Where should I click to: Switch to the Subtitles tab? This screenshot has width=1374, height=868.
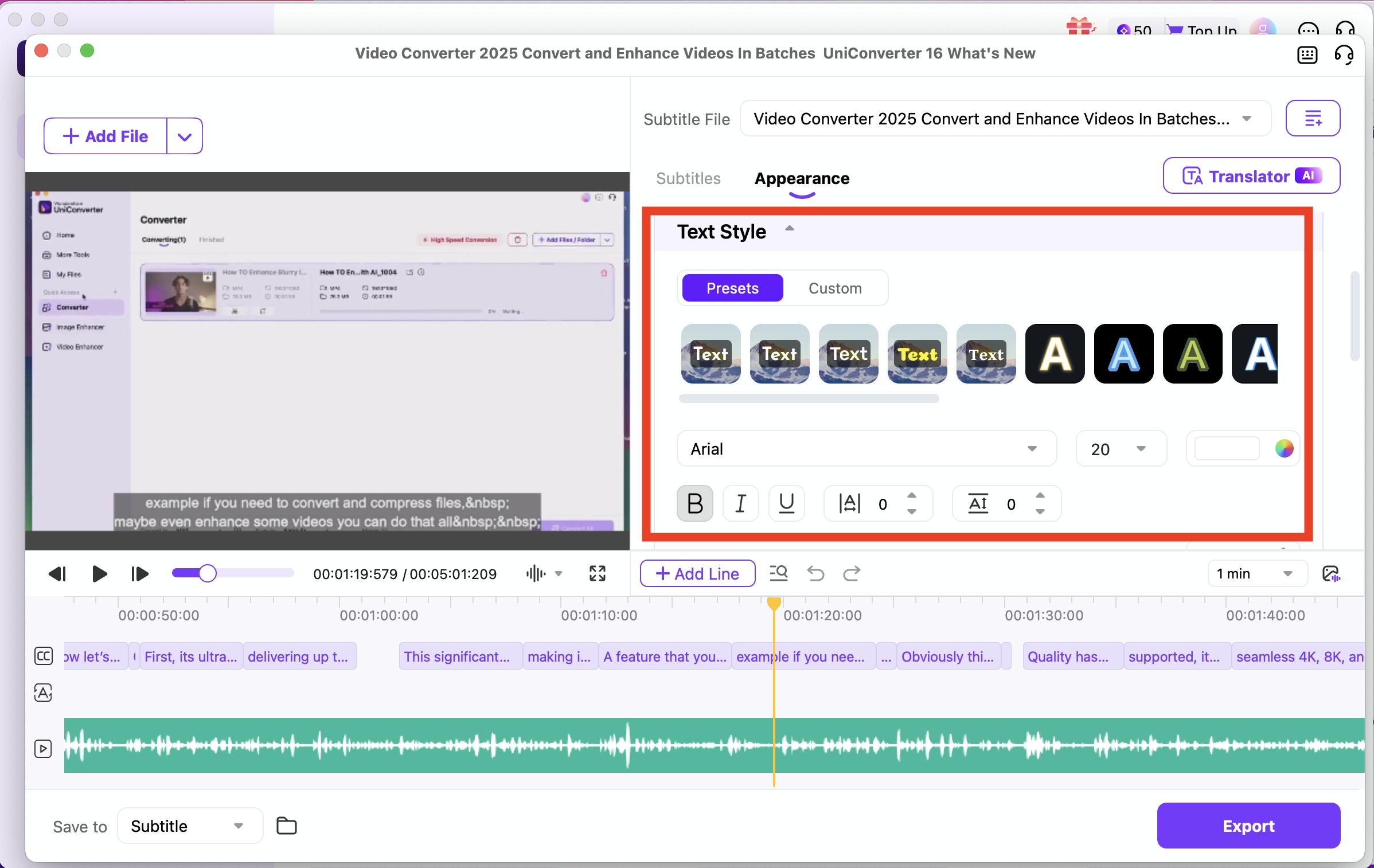pyautogui.click(x=688, y=178)
